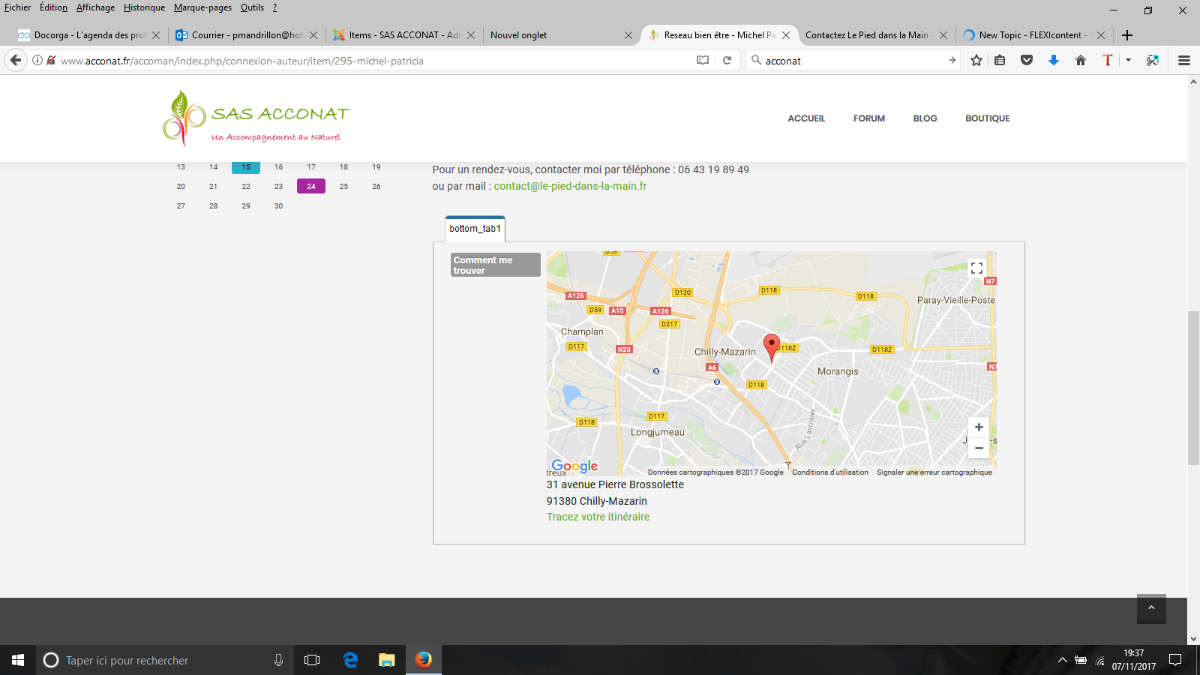This screenshot has width=1200, height=675.
Task: Close the Reseau bien être tab
Action: point(785,34)
